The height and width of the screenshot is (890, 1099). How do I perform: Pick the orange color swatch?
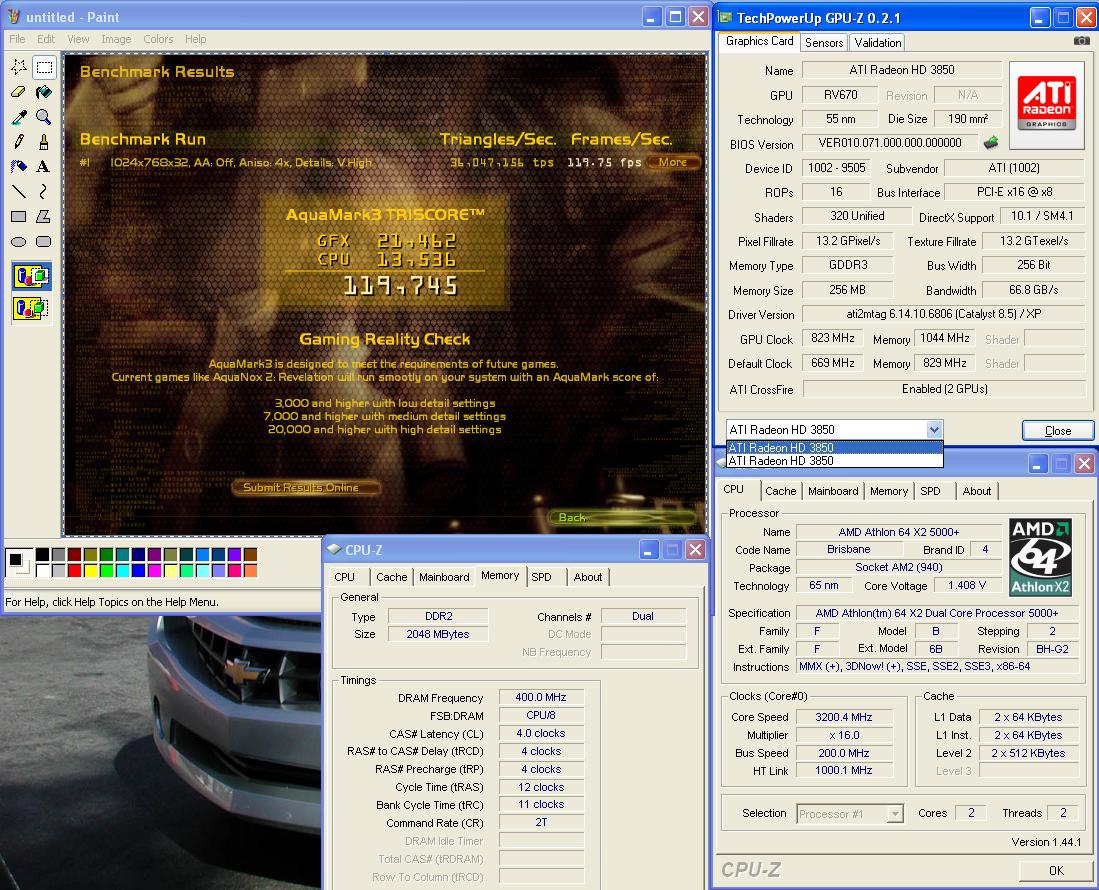(x=250, y=570)
